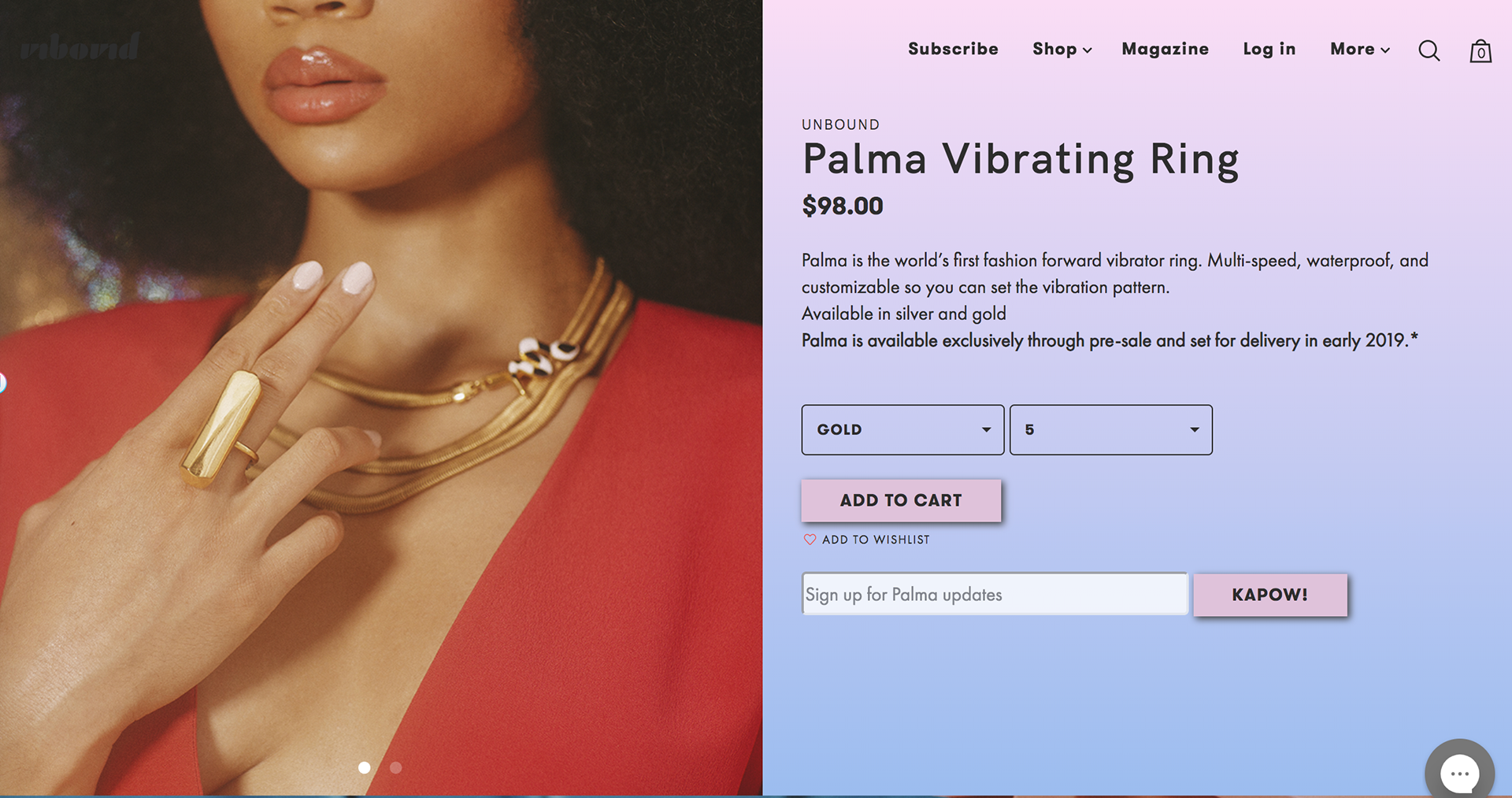Open the GOLD color dropdown
Screen dimensions: 1512x798
click(902, 430)
